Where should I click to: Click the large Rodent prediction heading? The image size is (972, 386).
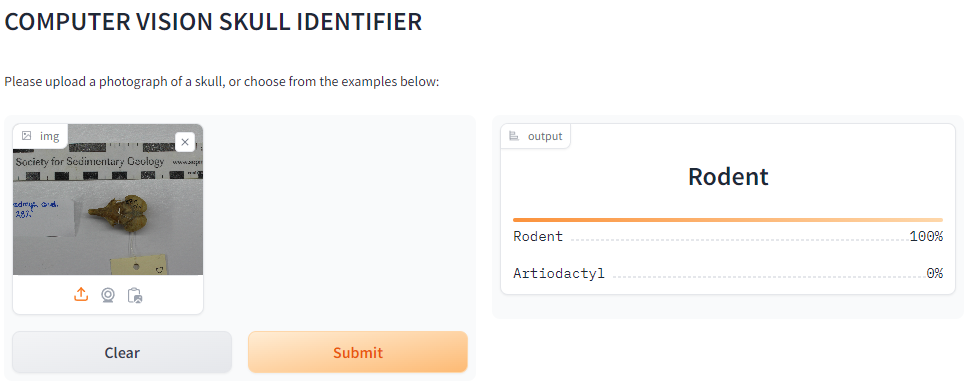point(728,177)
